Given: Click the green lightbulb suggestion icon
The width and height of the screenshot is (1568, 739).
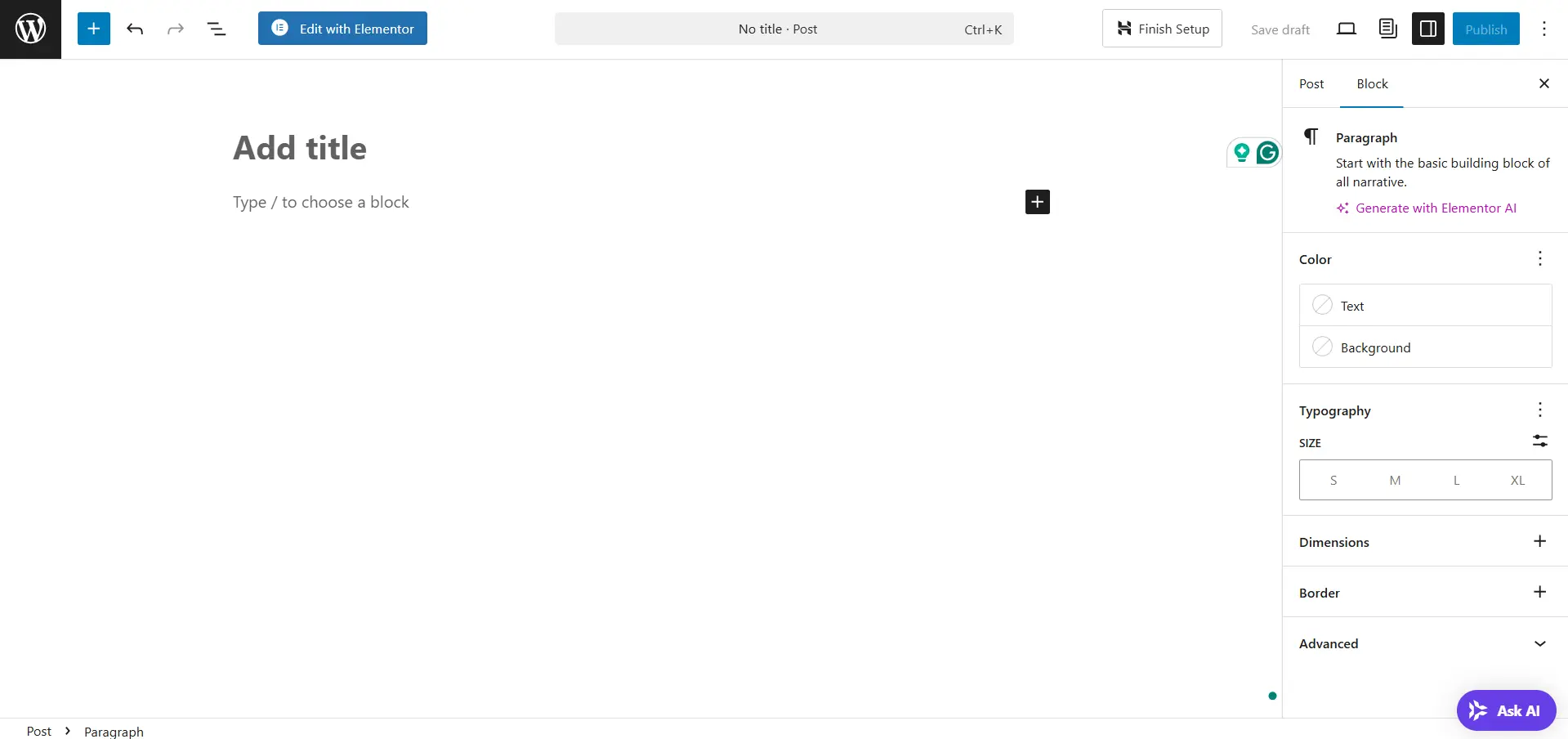Looking at the screenshot, I should (1242, 152).
